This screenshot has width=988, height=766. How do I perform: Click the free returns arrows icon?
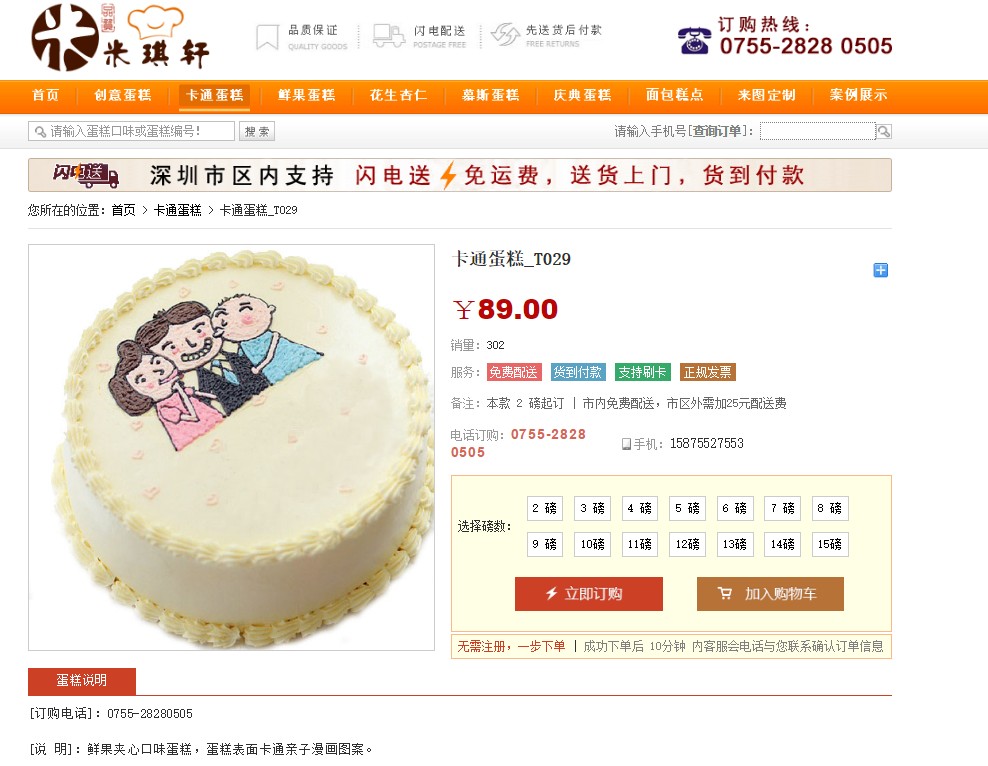tap(505, 35)
